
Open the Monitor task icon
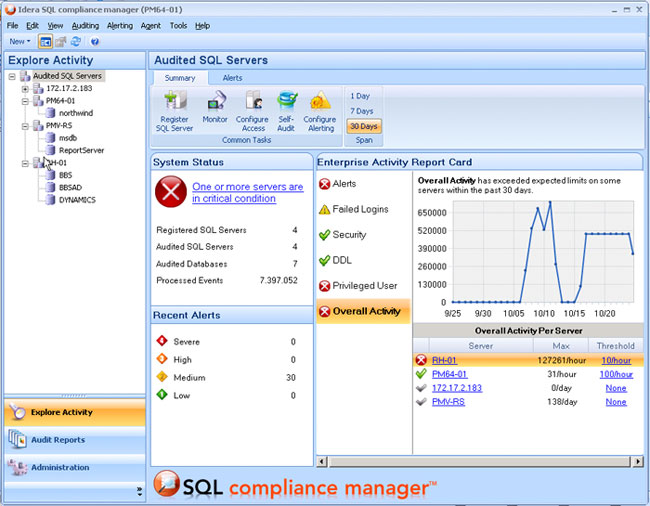click(x=216, y=100)
